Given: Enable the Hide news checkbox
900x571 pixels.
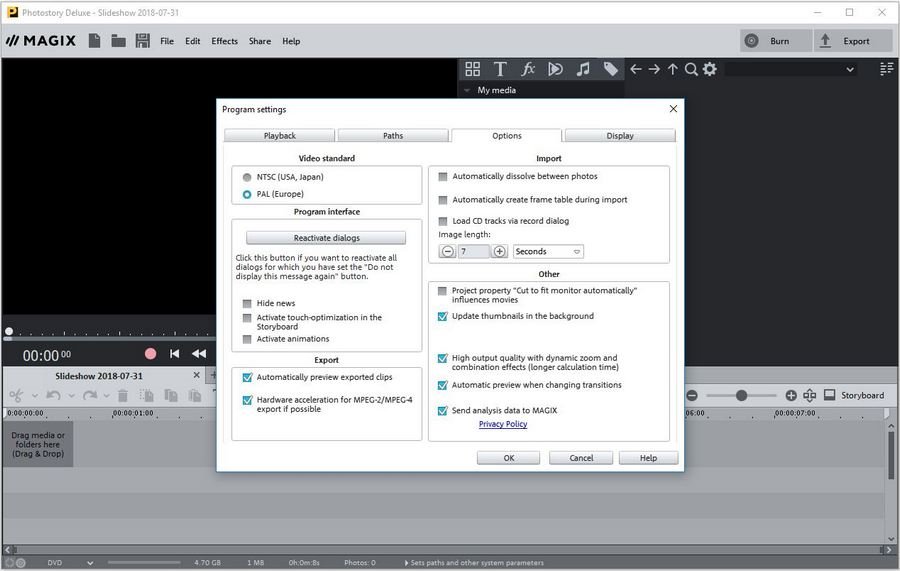Looking at the screenshot, I should [247, 303].
